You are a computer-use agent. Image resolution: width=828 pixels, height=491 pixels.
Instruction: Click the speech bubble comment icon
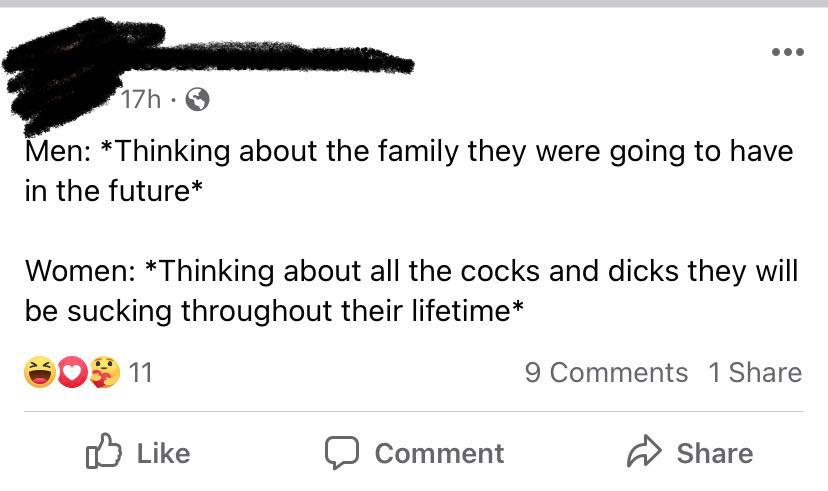(x=341, y=453)
